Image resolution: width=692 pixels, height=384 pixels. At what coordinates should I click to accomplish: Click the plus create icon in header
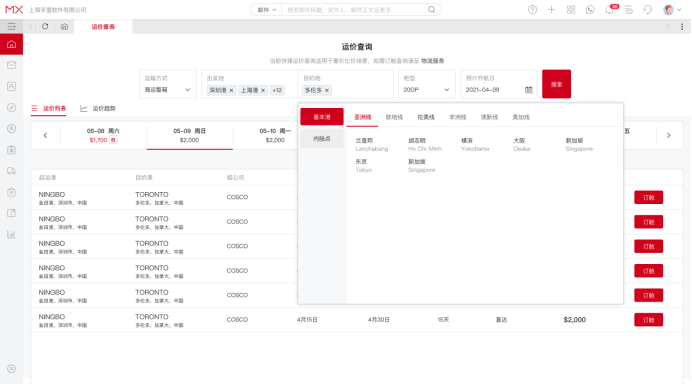[x=551, y=10]
